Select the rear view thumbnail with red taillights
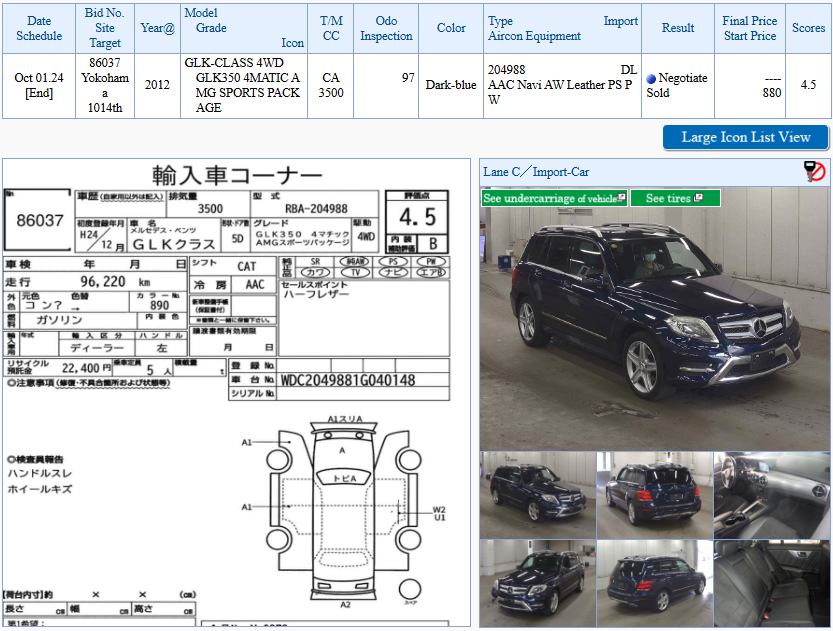This screenshot has height=631, width=833. [x=654, y=496]
